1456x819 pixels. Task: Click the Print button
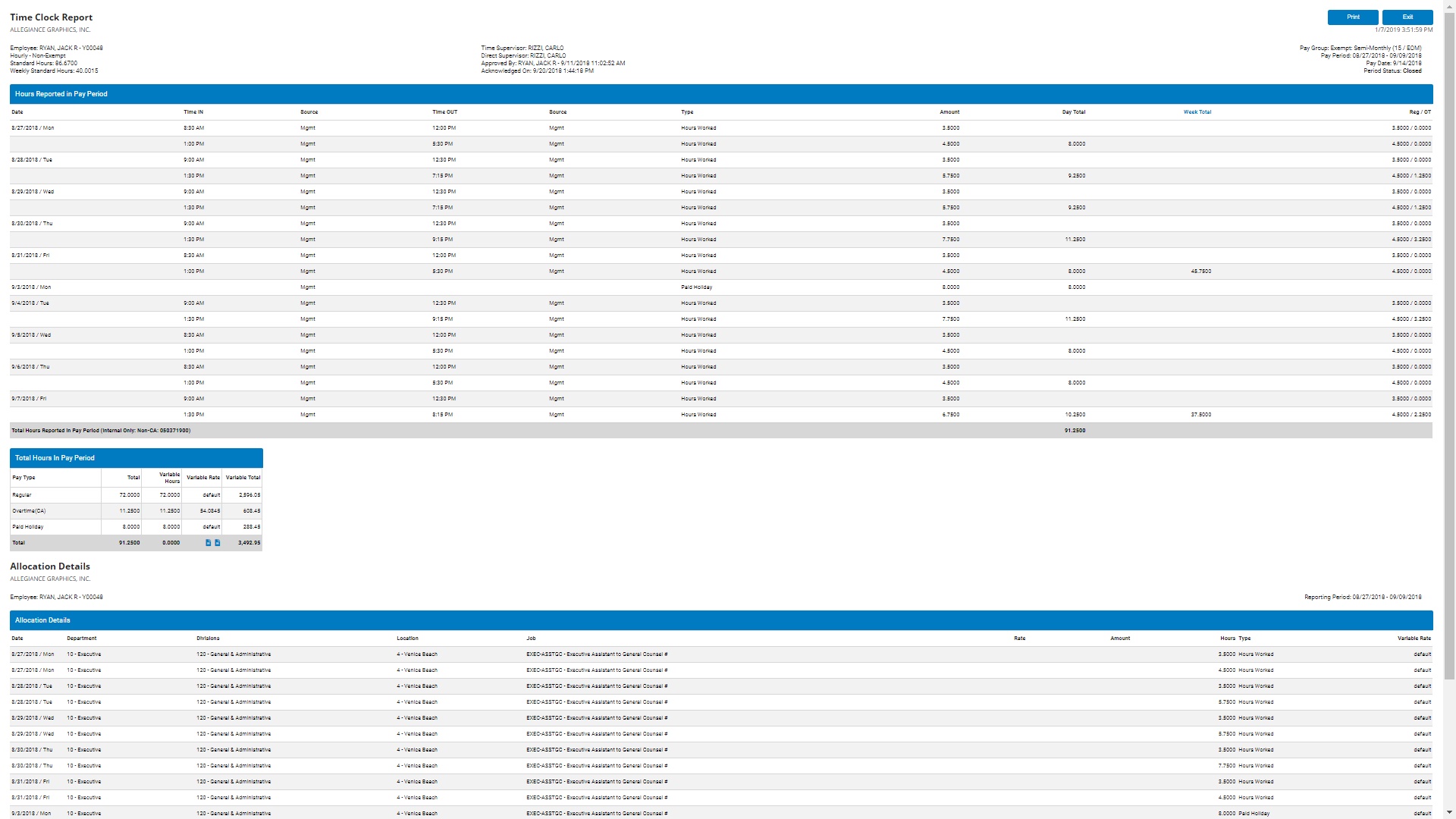coord(1353,17)
